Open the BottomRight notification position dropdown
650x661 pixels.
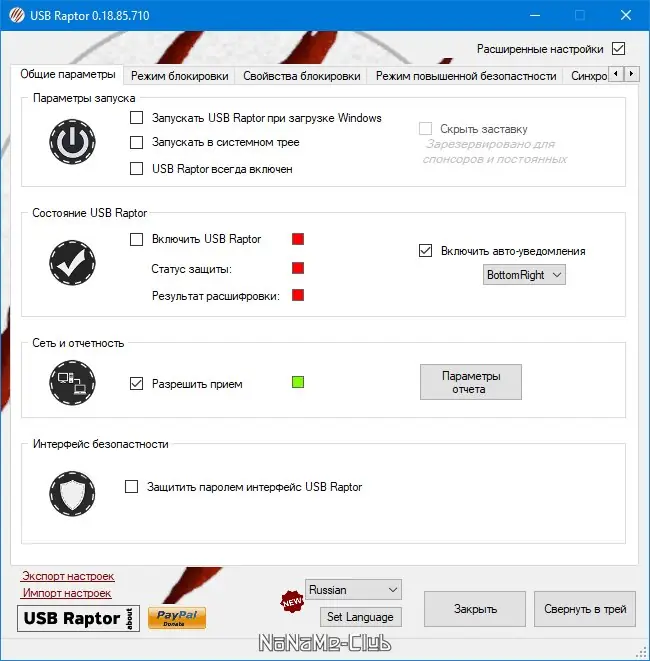click(x=524, y=275)
